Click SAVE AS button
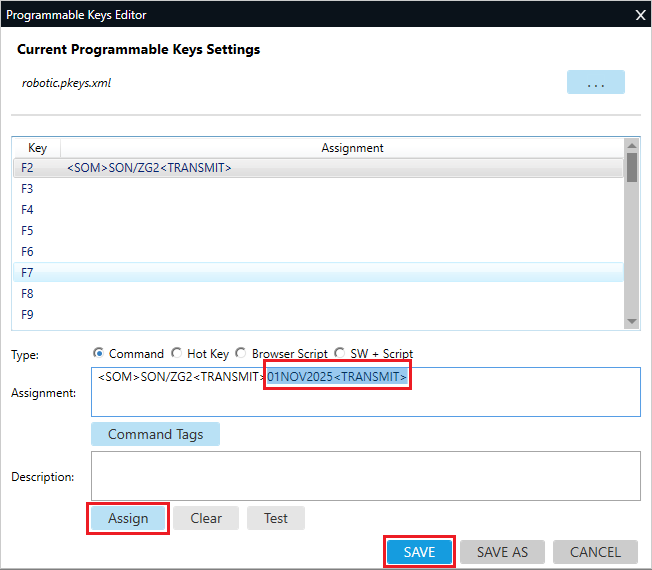This screenshot has height=570, width=652. (x=502, y=552)
